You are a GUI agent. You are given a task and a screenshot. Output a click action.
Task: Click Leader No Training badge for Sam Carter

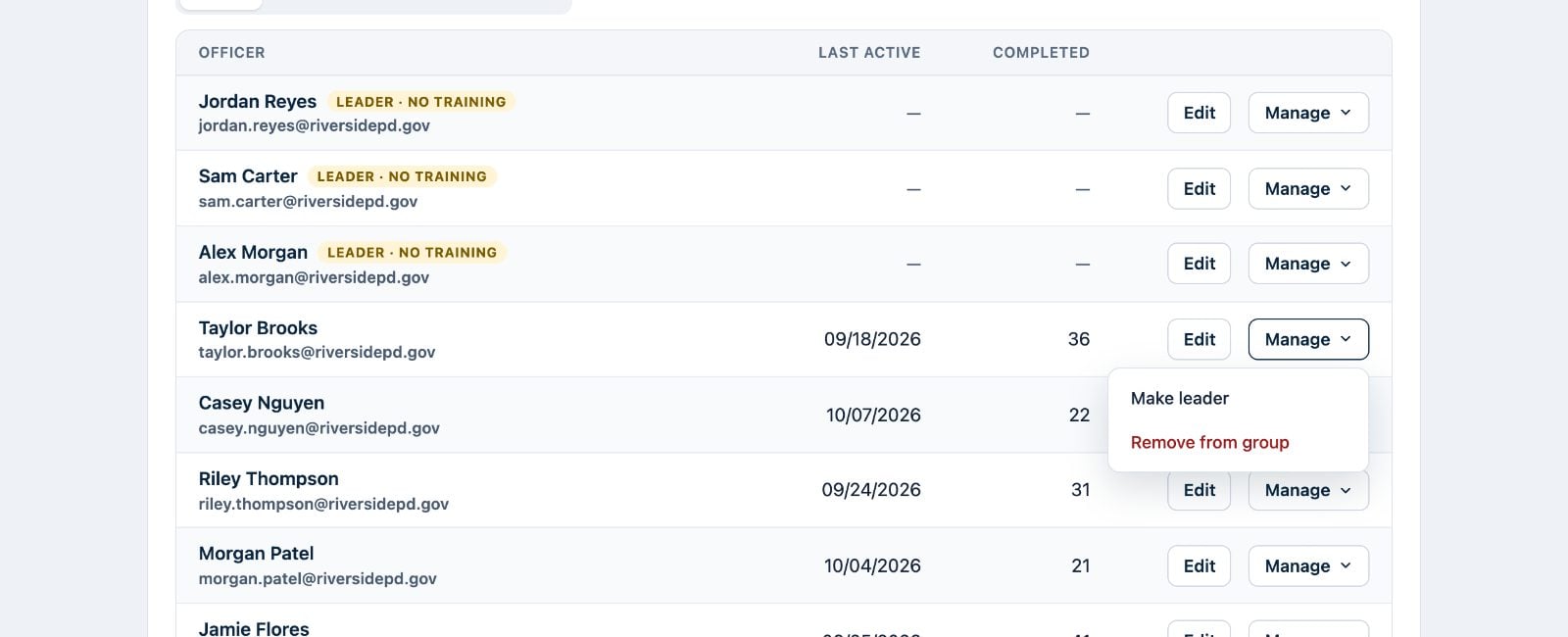(402, 176)
